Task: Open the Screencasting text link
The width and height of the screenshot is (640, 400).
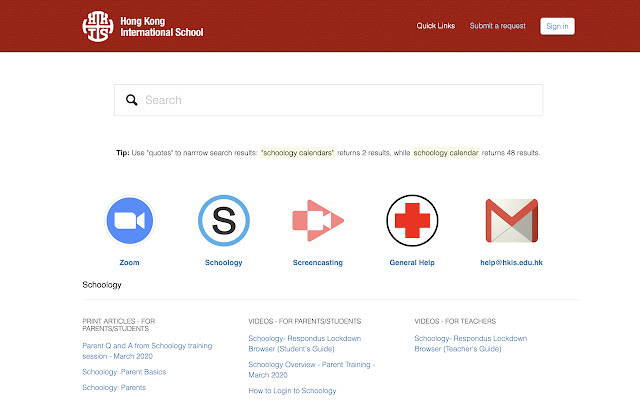Action: [x=318, y=262]
